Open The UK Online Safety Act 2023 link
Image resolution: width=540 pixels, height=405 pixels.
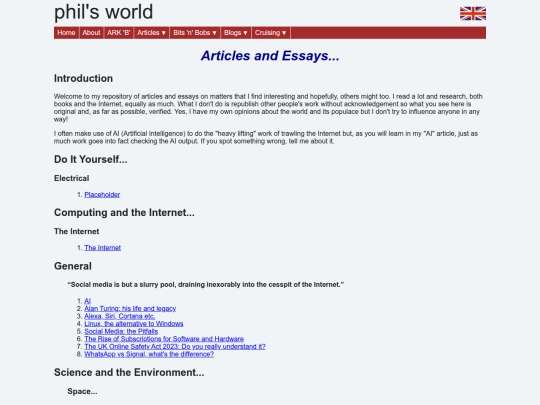(175, 346)
